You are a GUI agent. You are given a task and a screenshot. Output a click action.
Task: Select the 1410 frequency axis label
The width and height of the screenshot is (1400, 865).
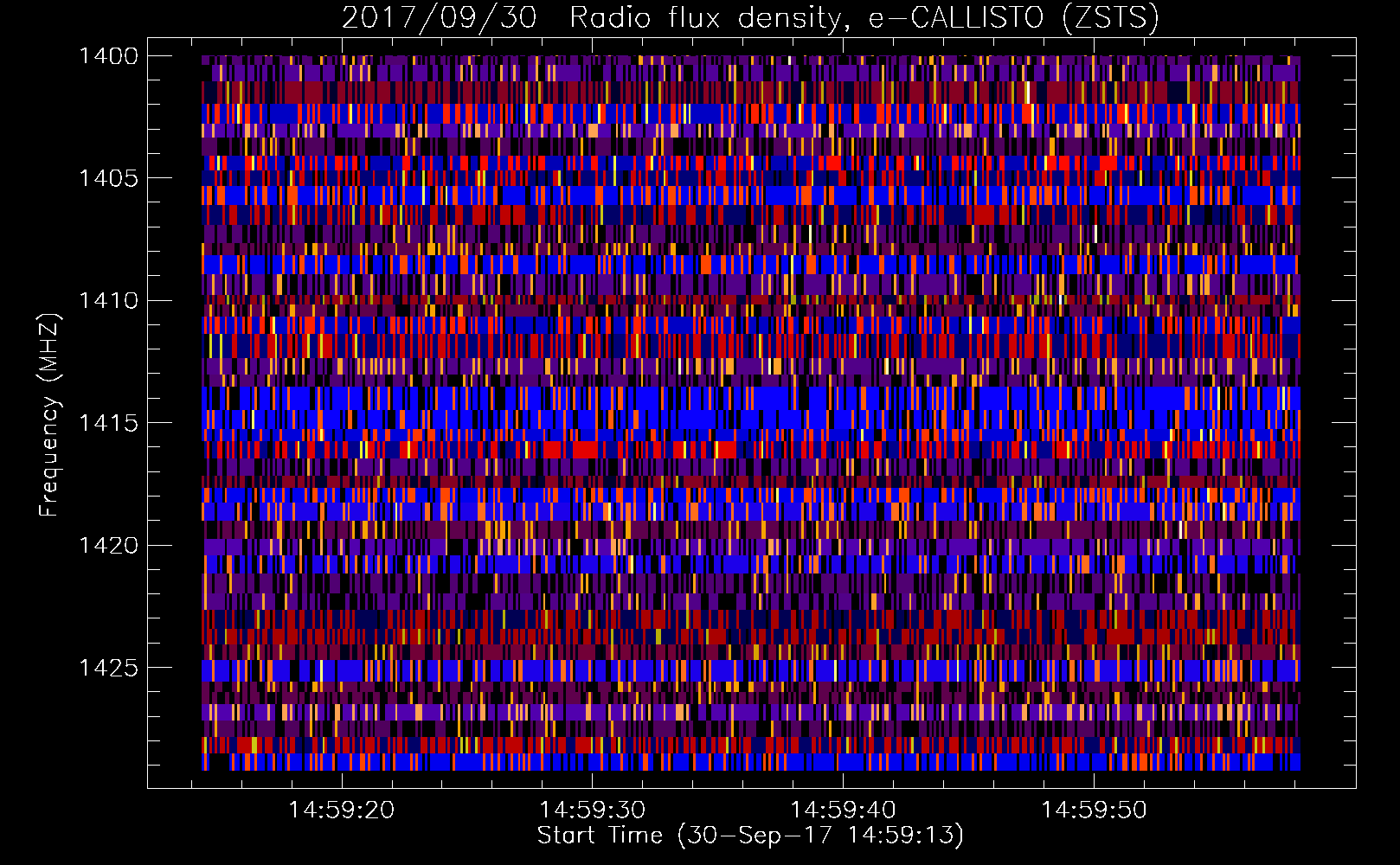pyautogui.click(x=108, y=301)
